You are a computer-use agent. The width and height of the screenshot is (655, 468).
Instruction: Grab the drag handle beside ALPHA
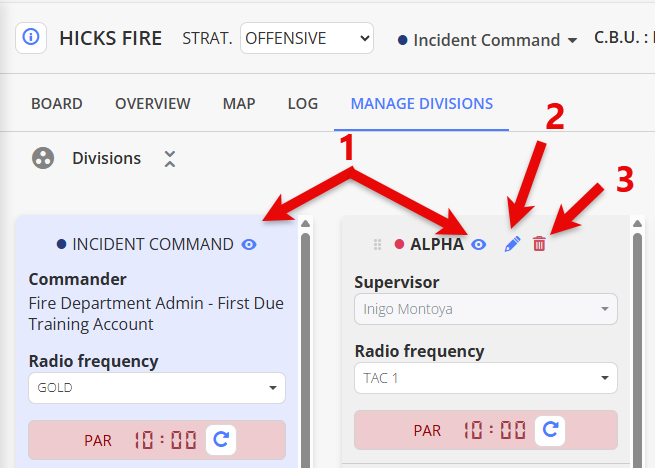[377, 244]
